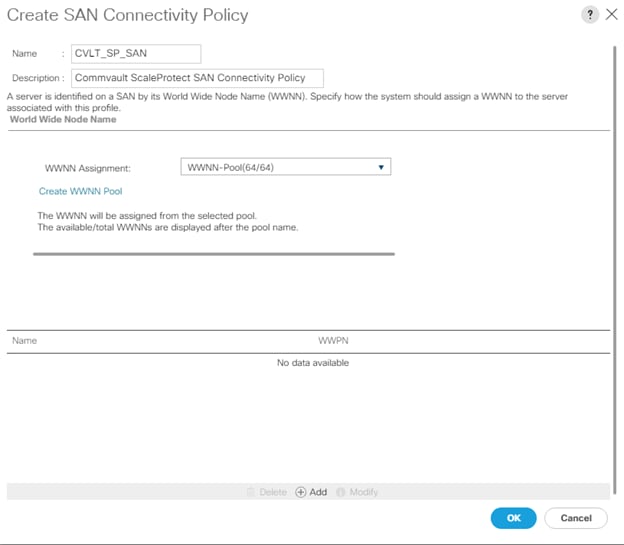The height and width of the screenshot is (545, 624).
Task: Open the WWNN Assignment combo box
Action: (x=286, y=167)
